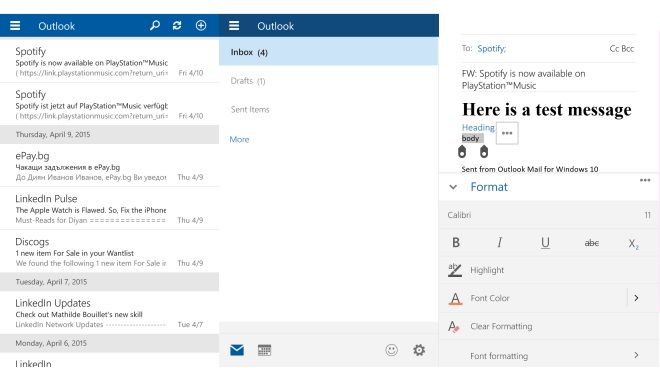Expand Font Color options arrow

[636, 298]
